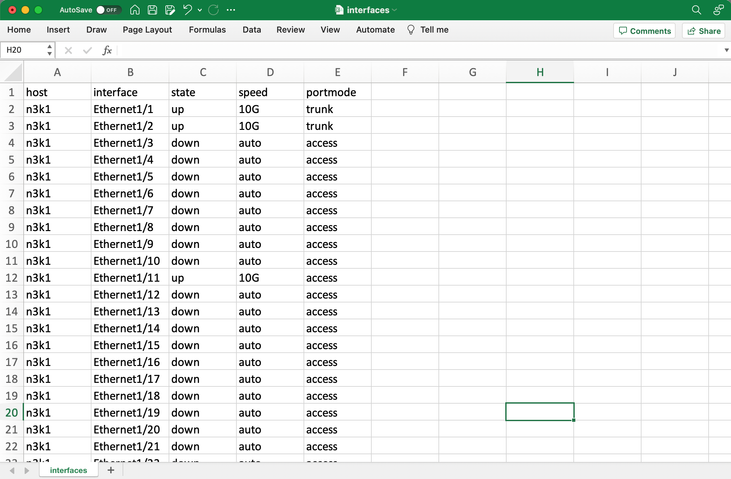Select the trunk cell in row 2
Image resolution: width=731 pixels, height=479 pixels.
(338, 109)
